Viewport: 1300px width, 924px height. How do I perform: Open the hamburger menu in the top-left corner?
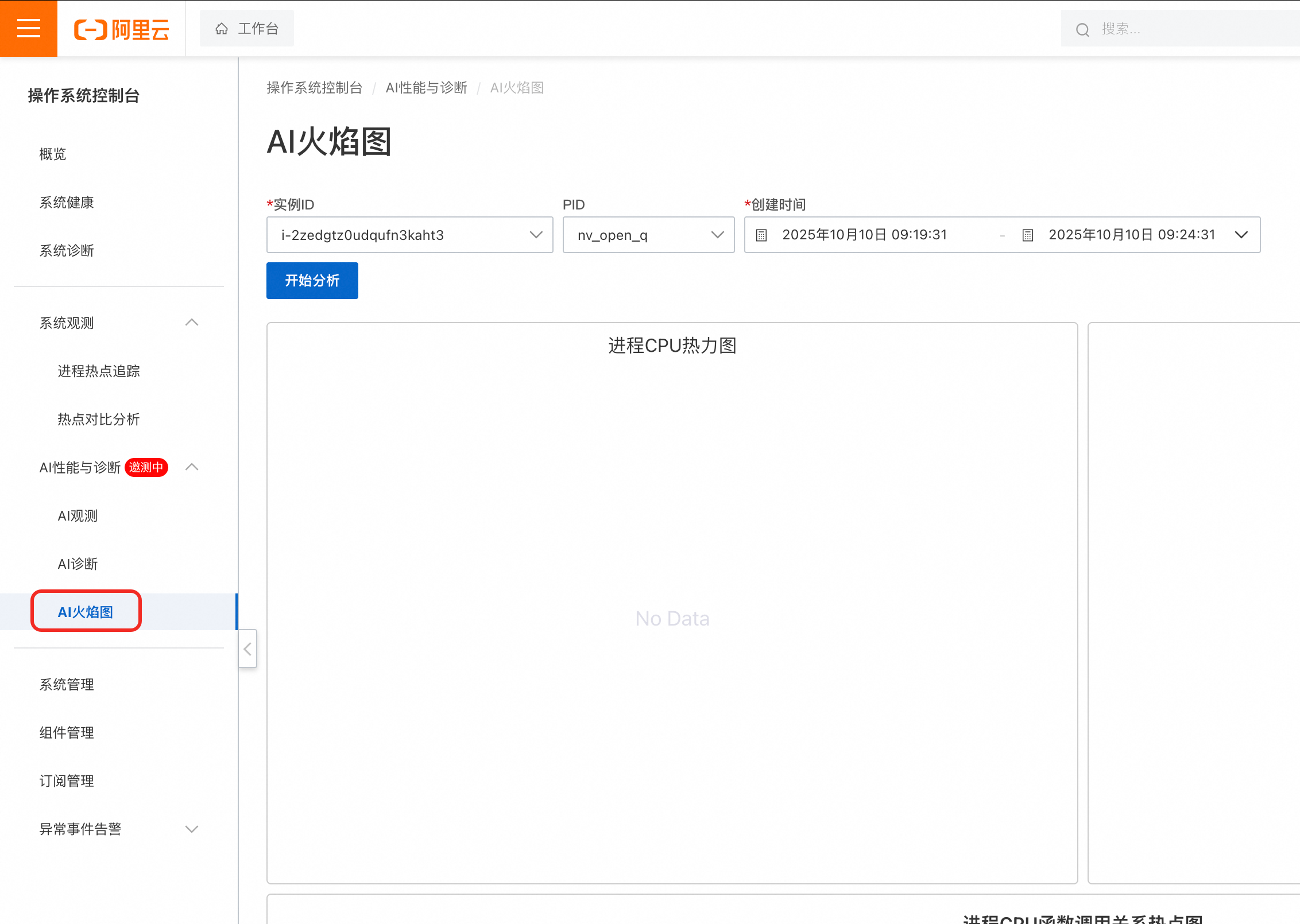28,28
